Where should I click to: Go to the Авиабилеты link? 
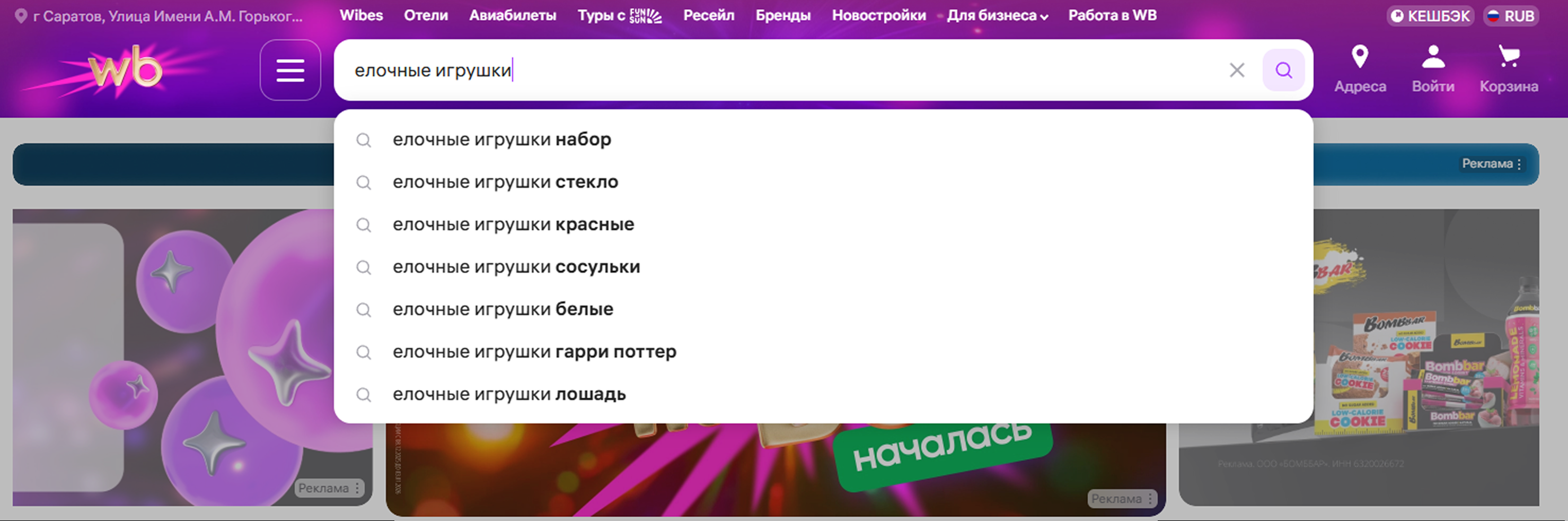tap(512, 16)
